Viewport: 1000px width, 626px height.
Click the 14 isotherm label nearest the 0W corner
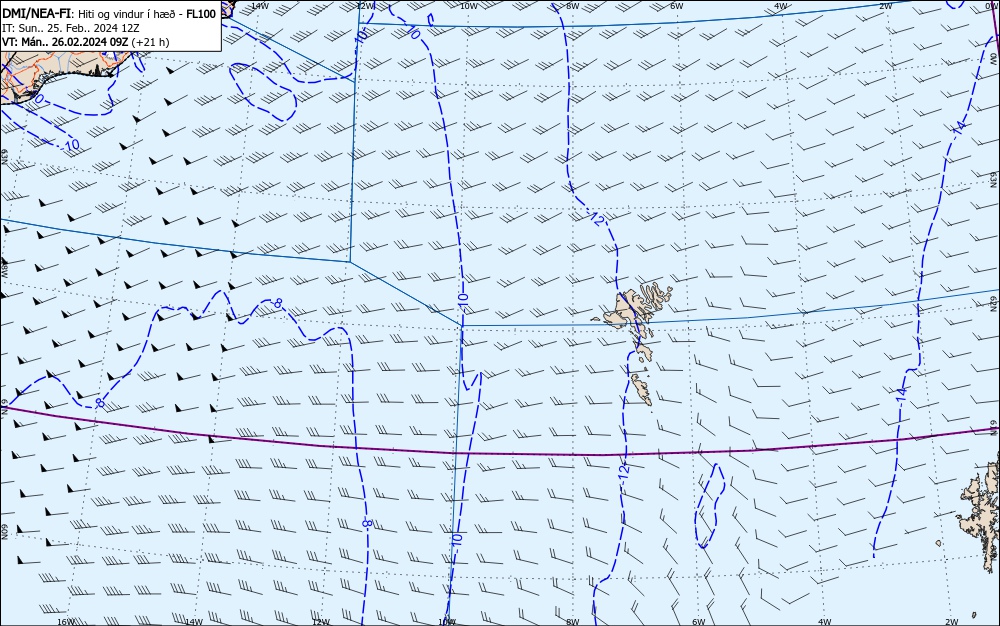959,127
